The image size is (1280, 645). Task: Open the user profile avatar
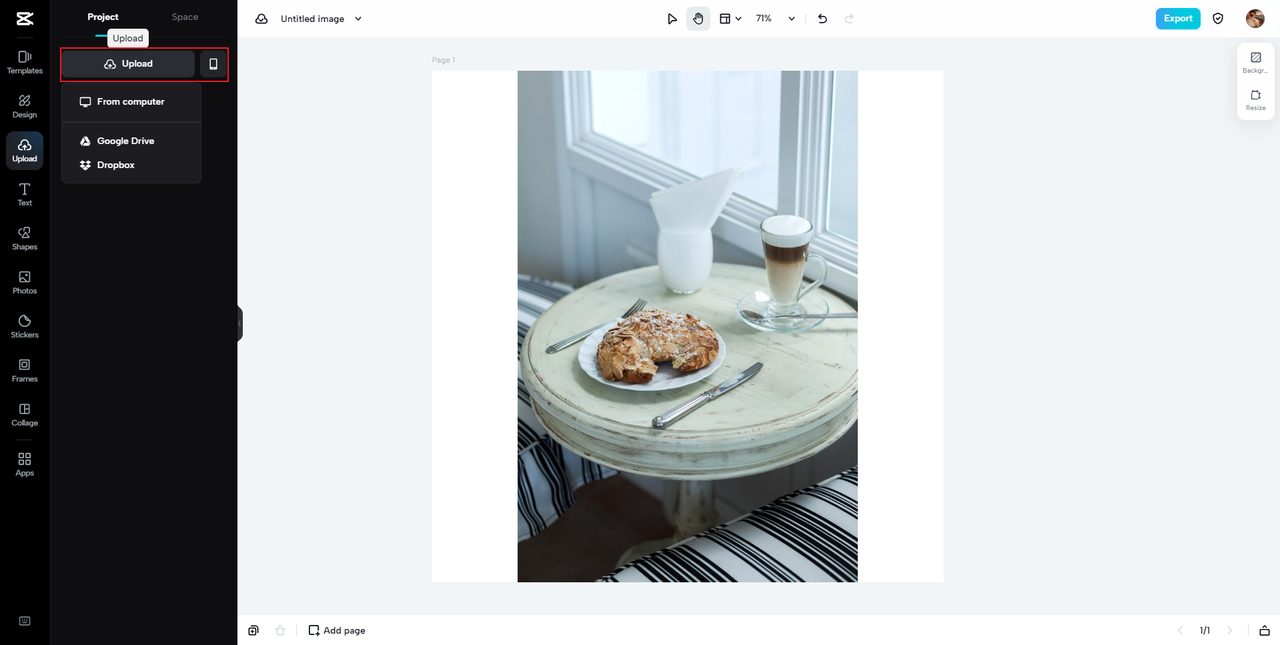pos(1255,19)
